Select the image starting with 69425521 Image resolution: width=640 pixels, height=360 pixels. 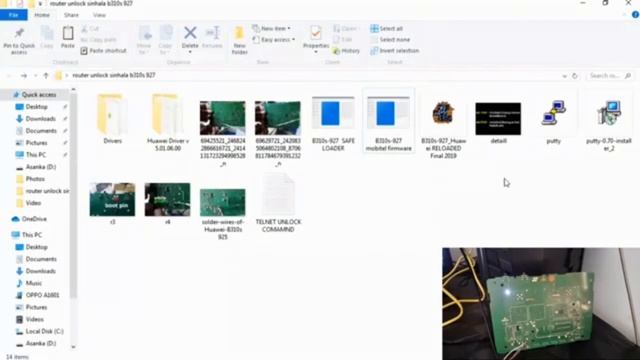point(222,133)
